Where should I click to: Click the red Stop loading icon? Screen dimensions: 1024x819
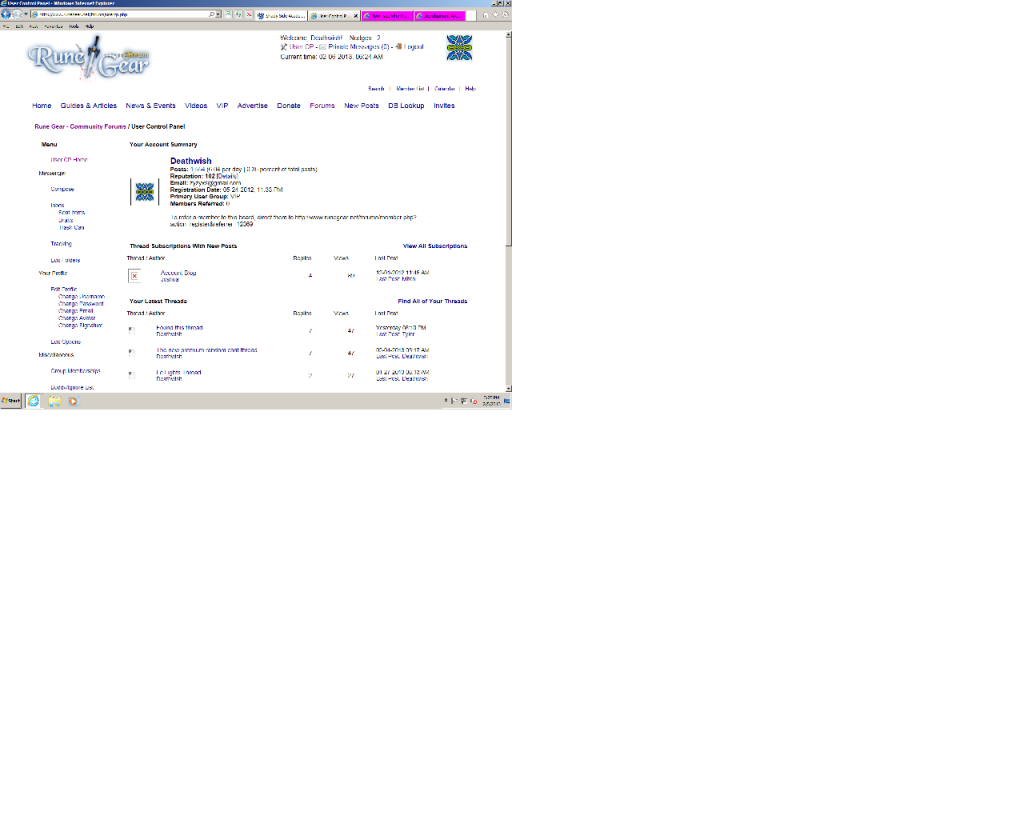click(x=248, y=15)
